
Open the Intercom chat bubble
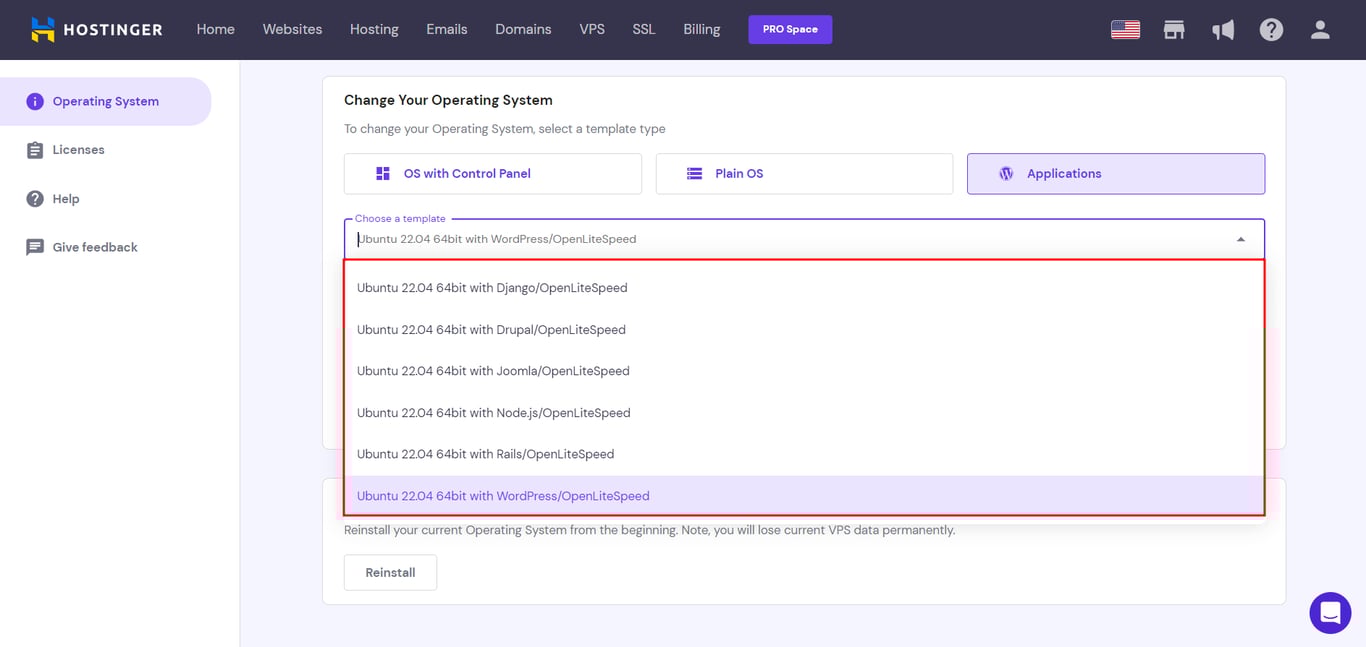(1330, 613)
